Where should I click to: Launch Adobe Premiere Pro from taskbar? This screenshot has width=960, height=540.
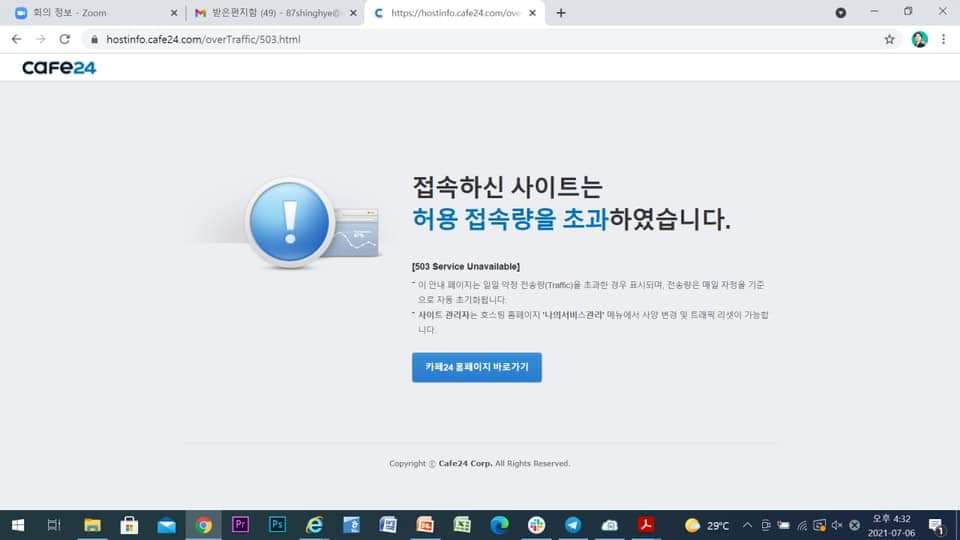[x=240, y=524]
